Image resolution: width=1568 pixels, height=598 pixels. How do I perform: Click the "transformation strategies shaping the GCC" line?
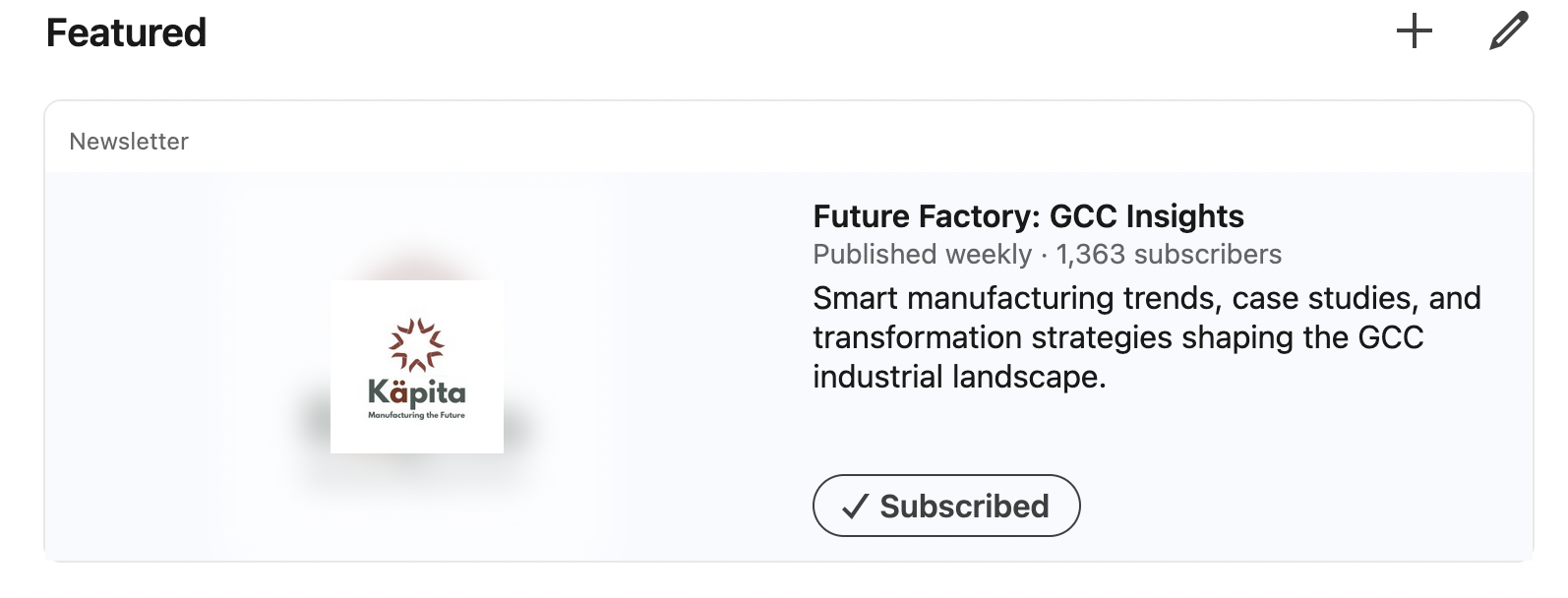point(1117,337)
